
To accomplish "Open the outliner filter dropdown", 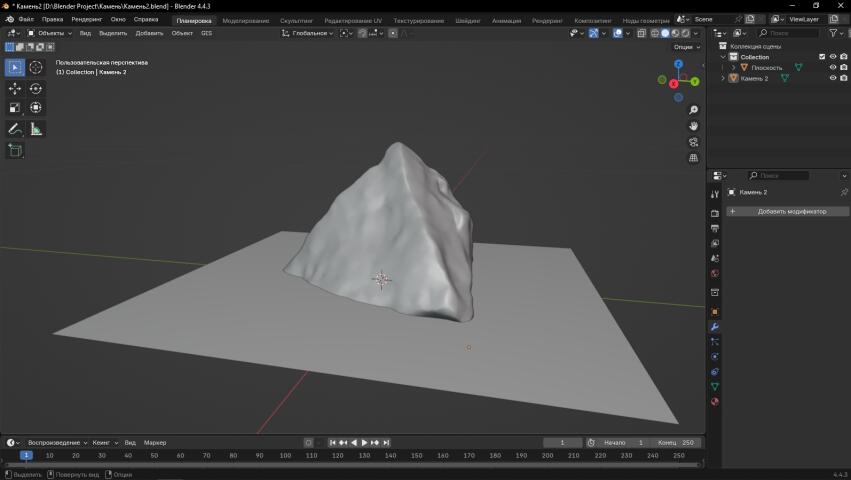I will (836, 33).
